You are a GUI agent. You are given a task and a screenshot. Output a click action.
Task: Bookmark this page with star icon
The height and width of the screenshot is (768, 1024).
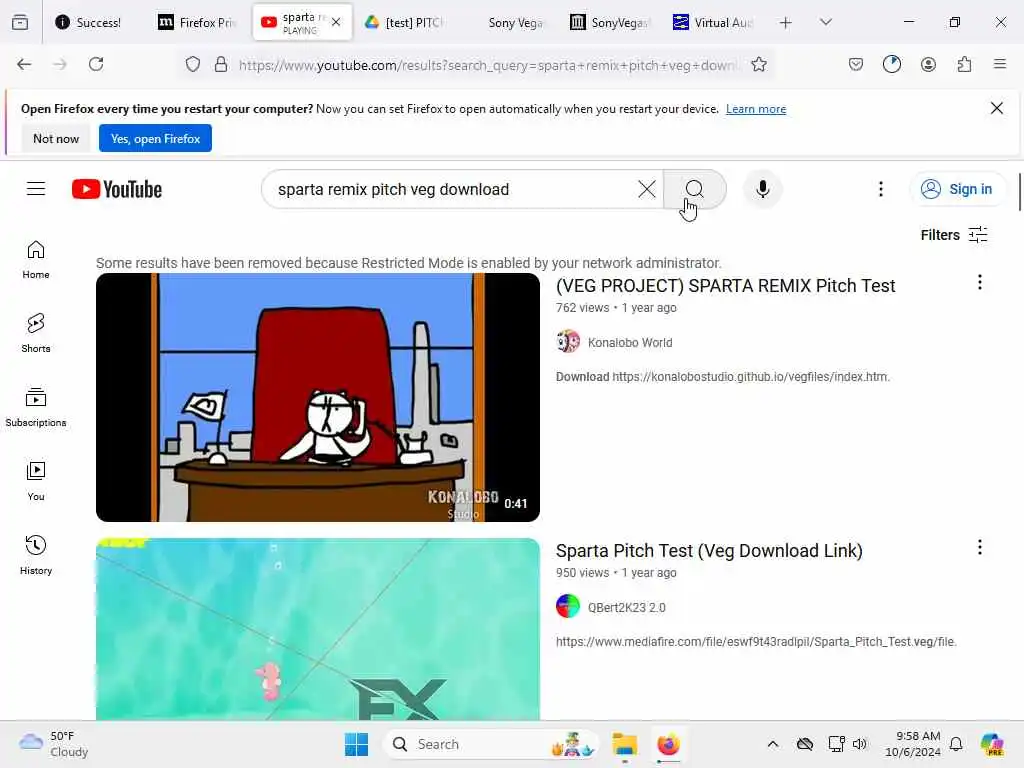point(758,64)
